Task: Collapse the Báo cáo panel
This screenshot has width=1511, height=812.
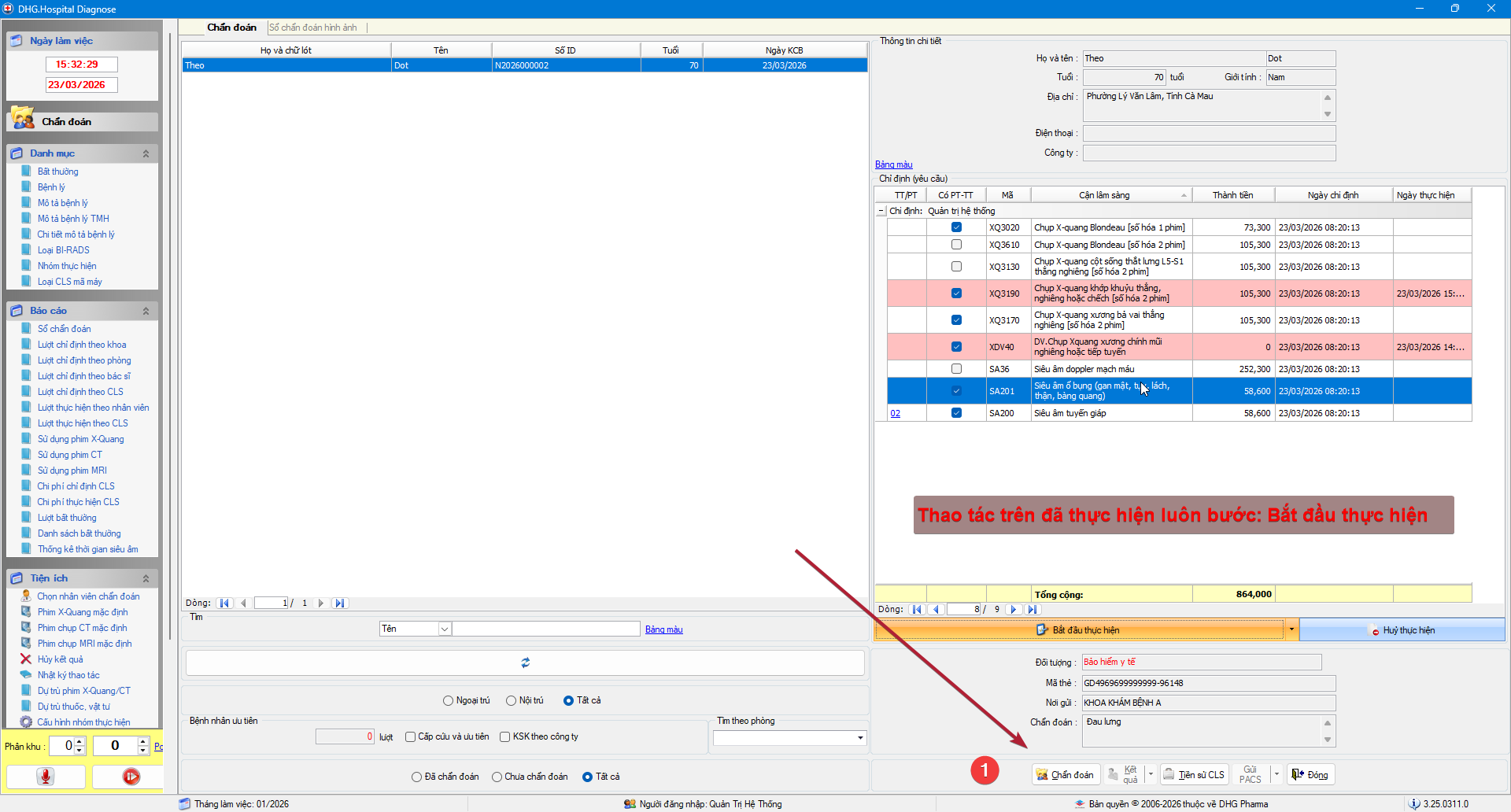Action: (146, 311)
